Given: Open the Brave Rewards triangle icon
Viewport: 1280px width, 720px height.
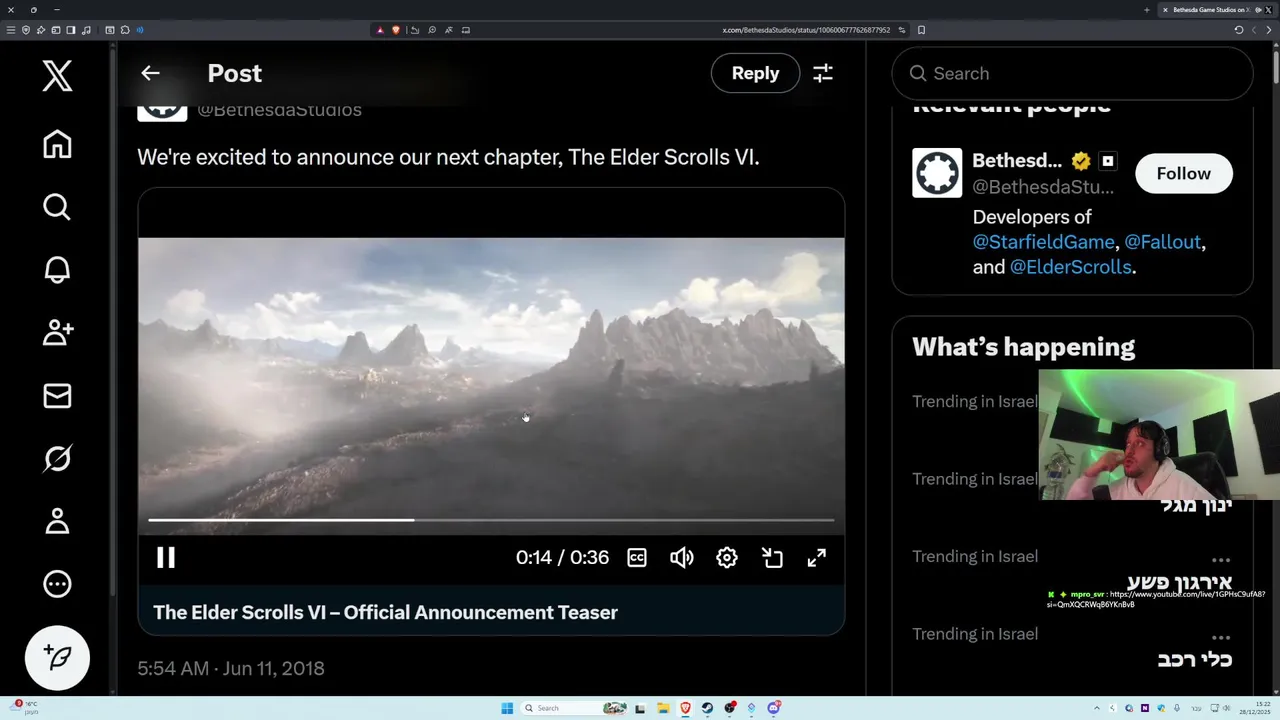Looking at the screenshot, I should tap(380, 30).
